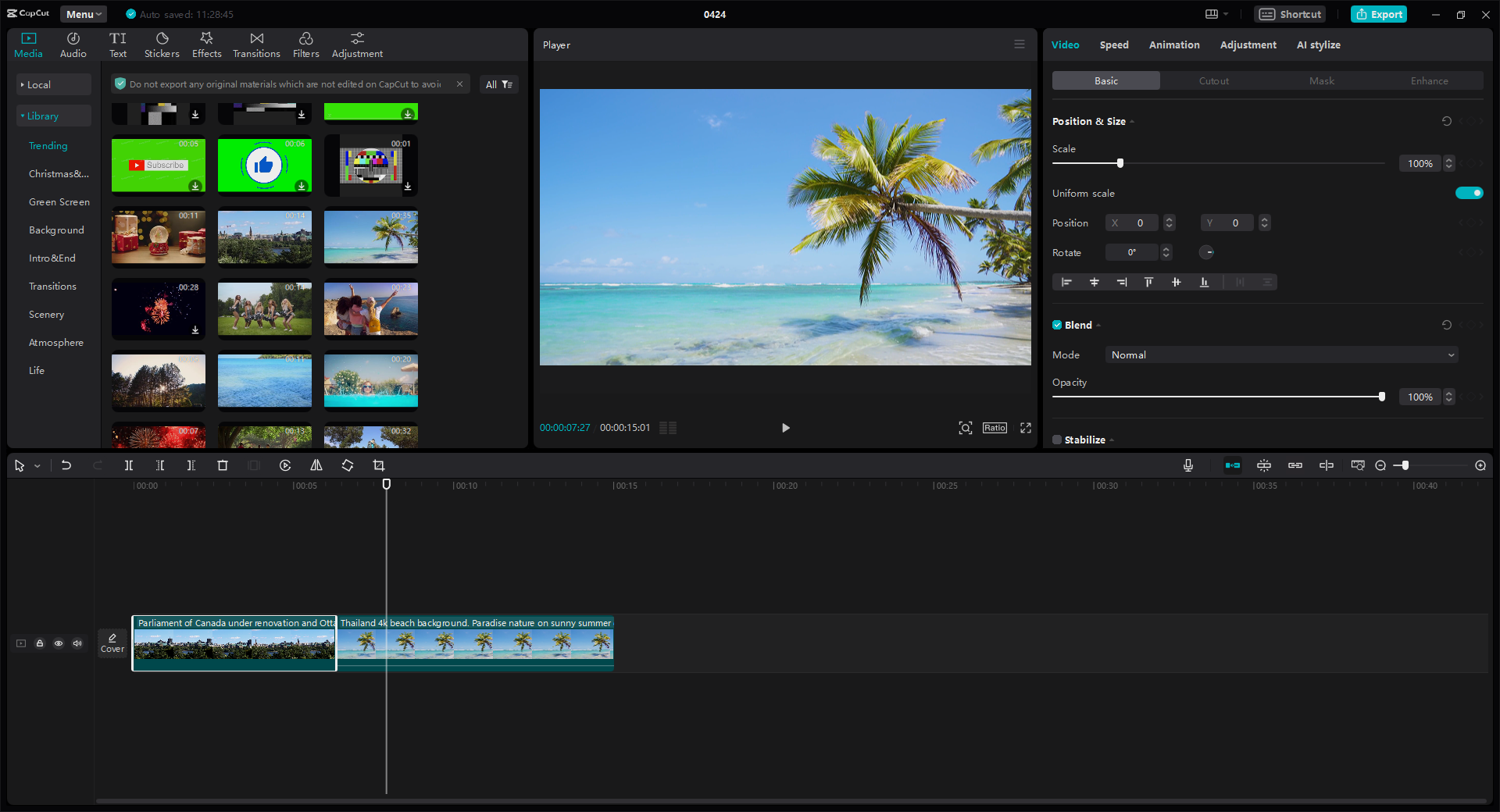
Task: Mirror the selected clip horizontally
Action: (316, 465)
